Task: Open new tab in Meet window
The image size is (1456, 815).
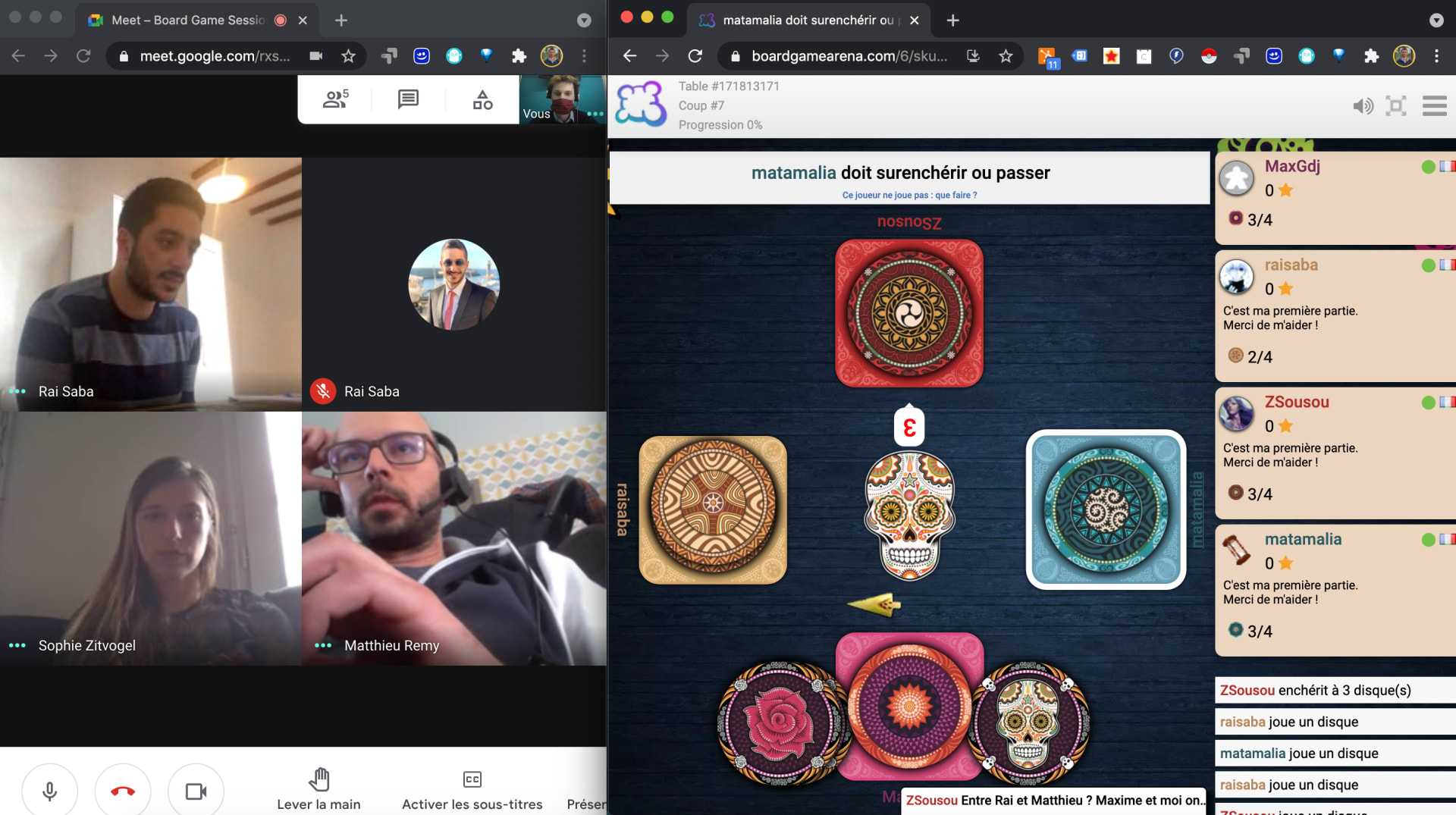Action: pyautogui.click(x=341, y=20)
